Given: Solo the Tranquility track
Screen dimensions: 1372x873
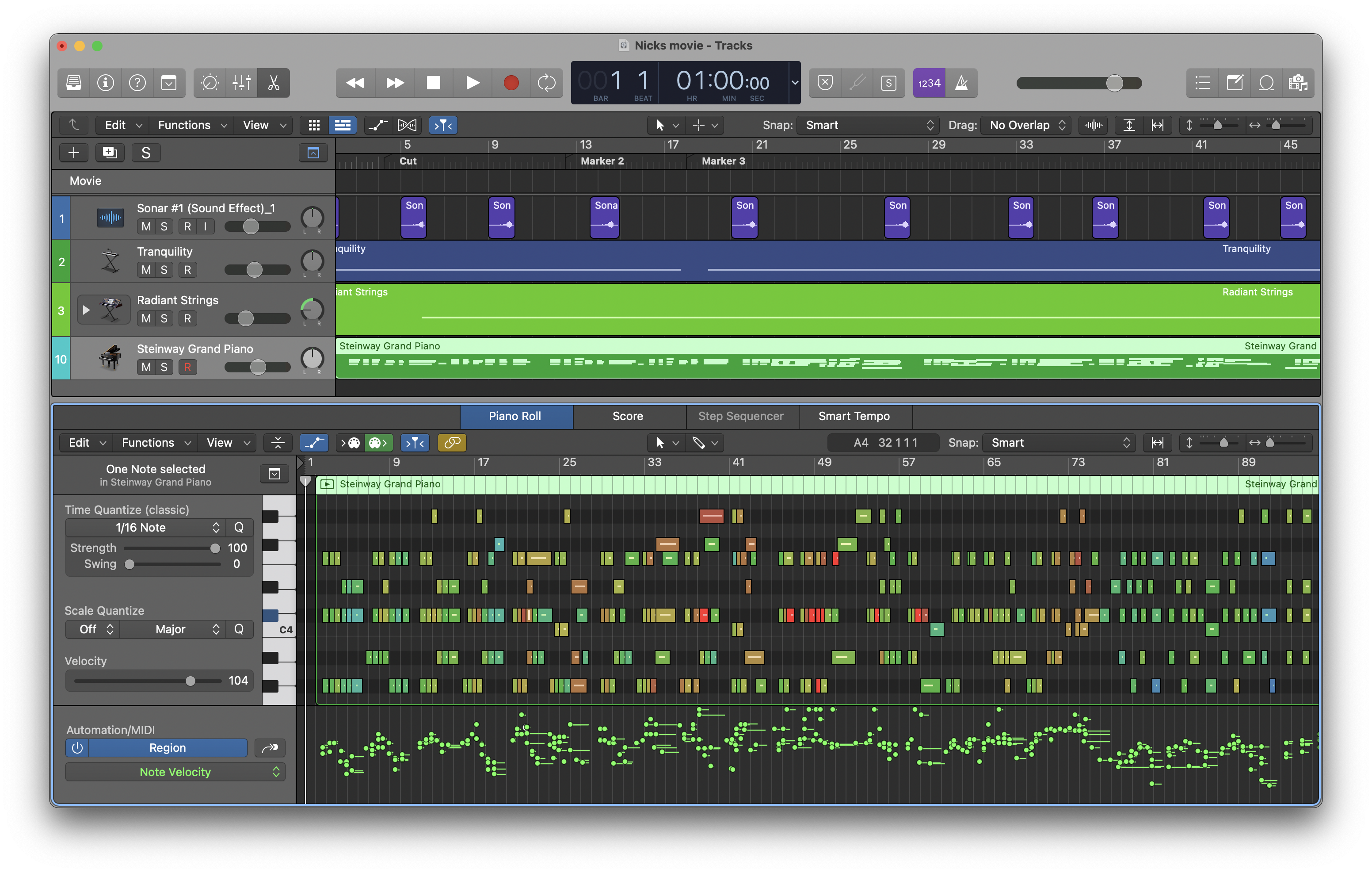Looking at the screenshot, I should pos(164,270).
